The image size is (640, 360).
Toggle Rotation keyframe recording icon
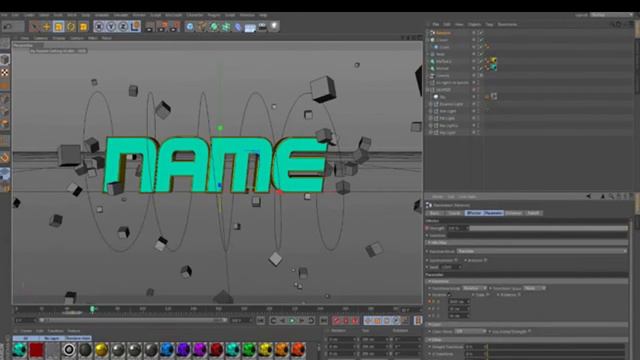click(387, 321)
